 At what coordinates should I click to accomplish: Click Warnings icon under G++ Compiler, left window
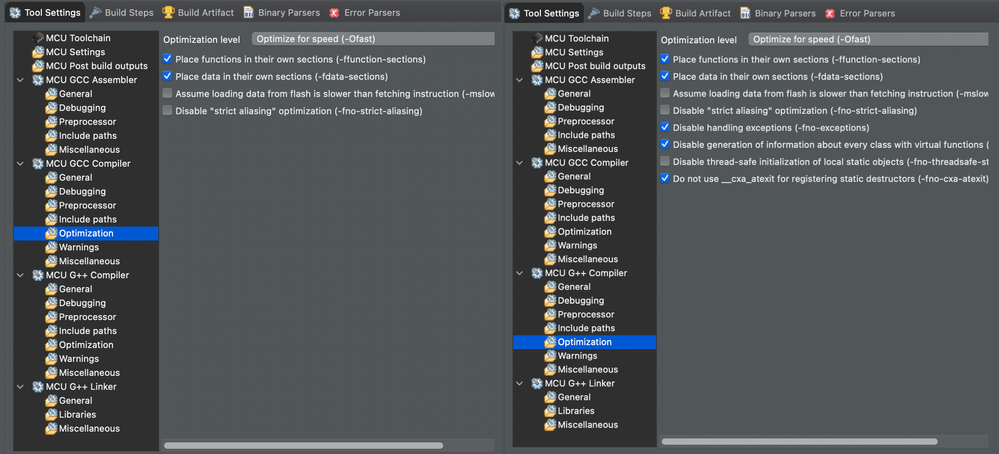51,359
